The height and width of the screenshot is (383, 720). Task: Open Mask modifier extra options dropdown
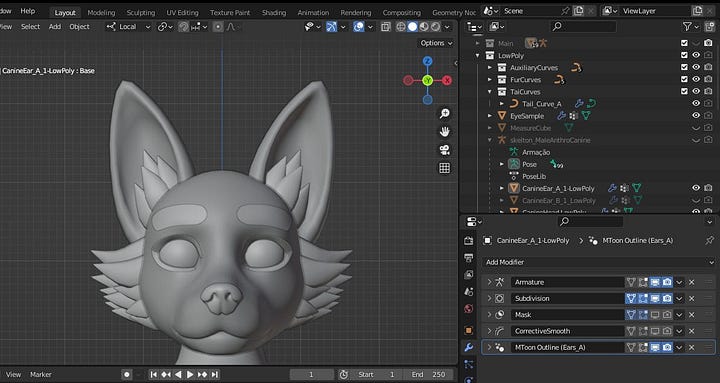tap(679, 315)
